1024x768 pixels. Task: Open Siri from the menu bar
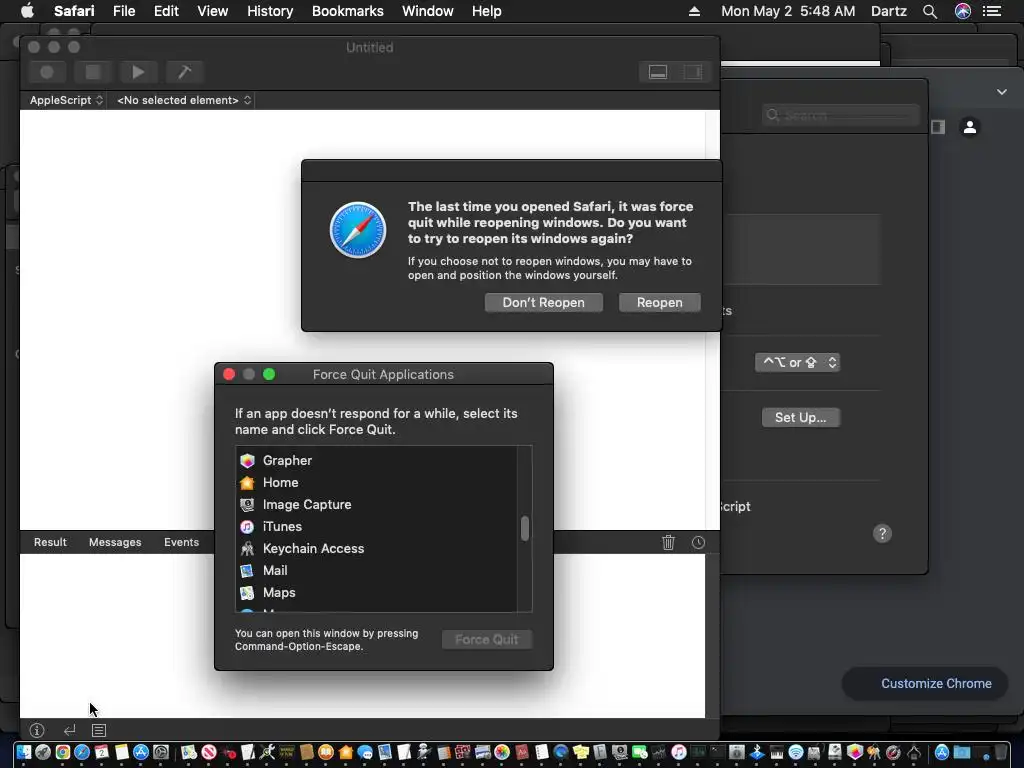[x=963, y=11]
